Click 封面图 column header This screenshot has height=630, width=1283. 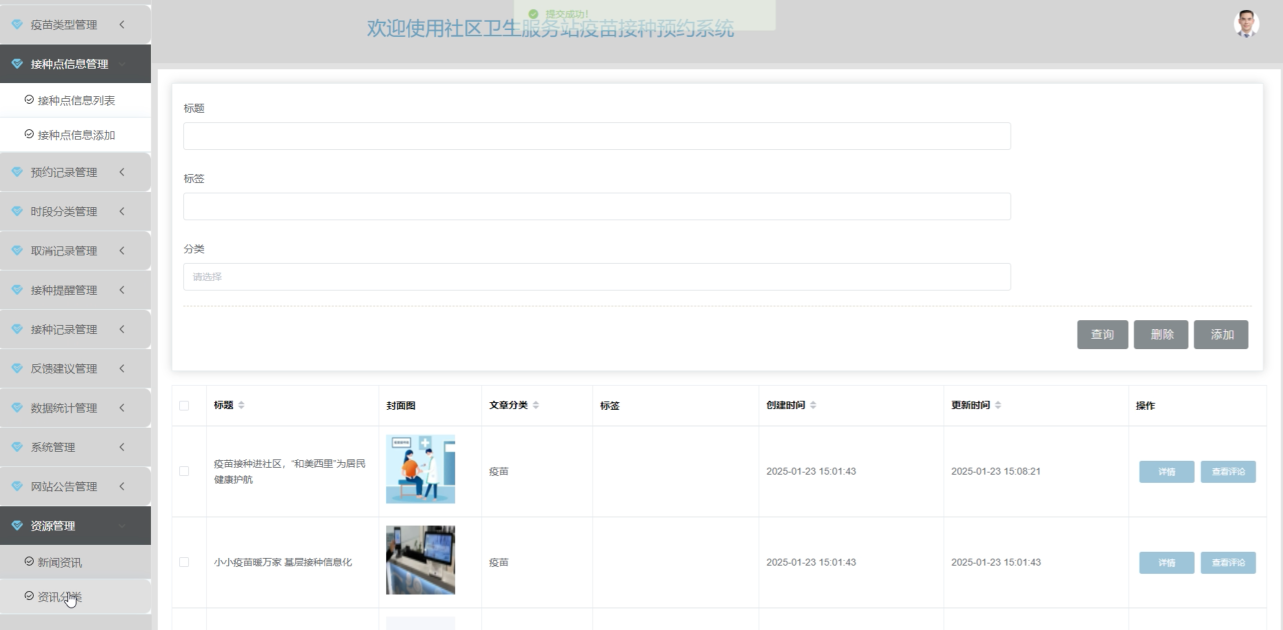[400, 405]
